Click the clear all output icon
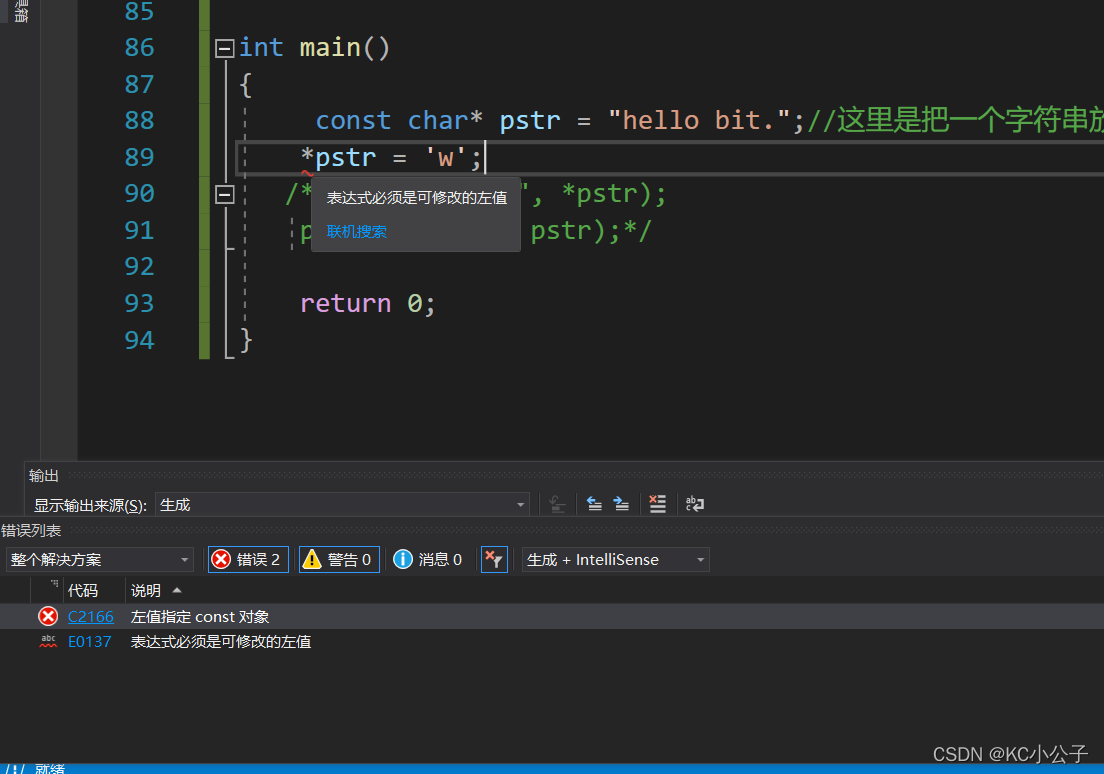Screen dimensions: 1104x774 (658, 504)
